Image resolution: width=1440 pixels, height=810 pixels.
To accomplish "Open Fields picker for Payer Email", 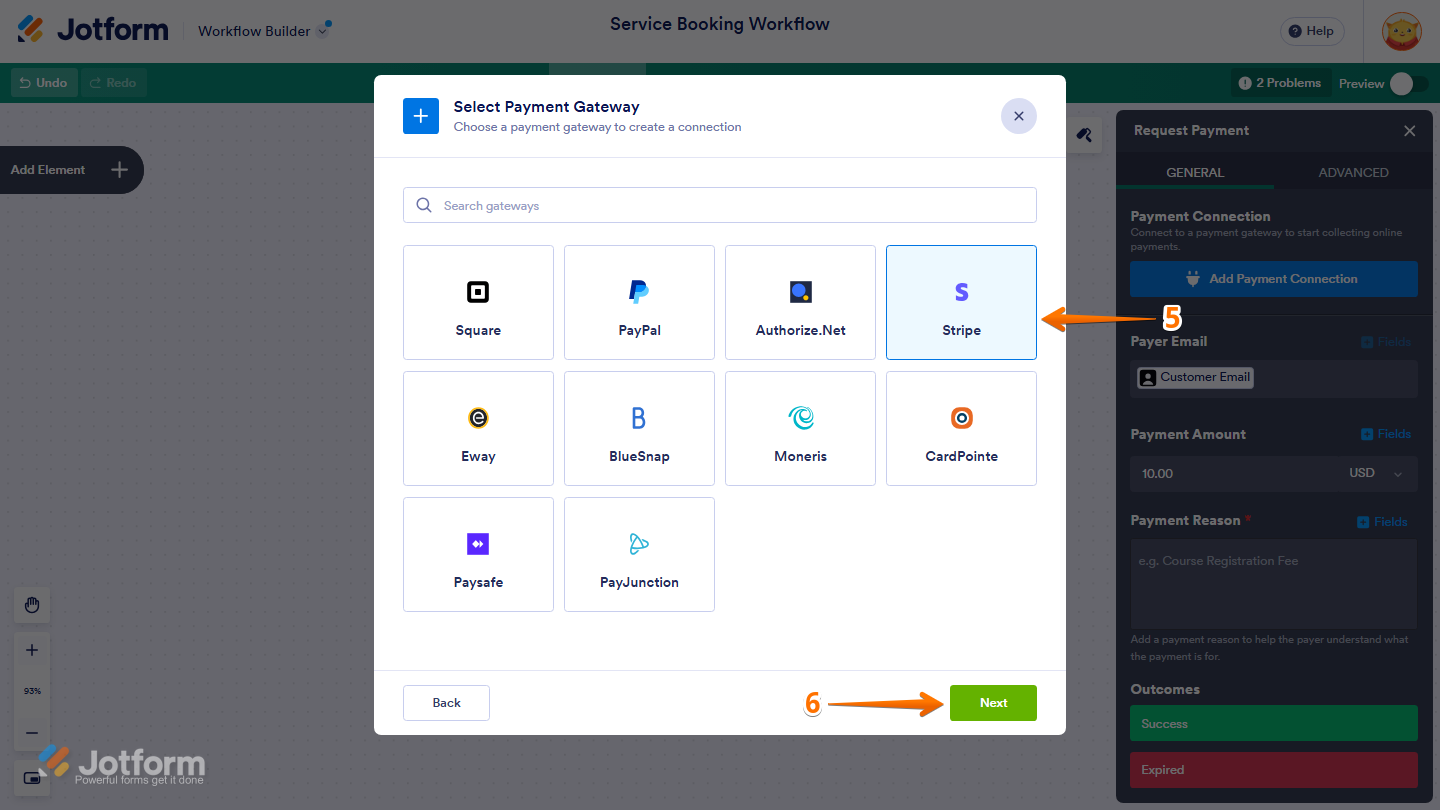I will click(x=1386, y=342).
